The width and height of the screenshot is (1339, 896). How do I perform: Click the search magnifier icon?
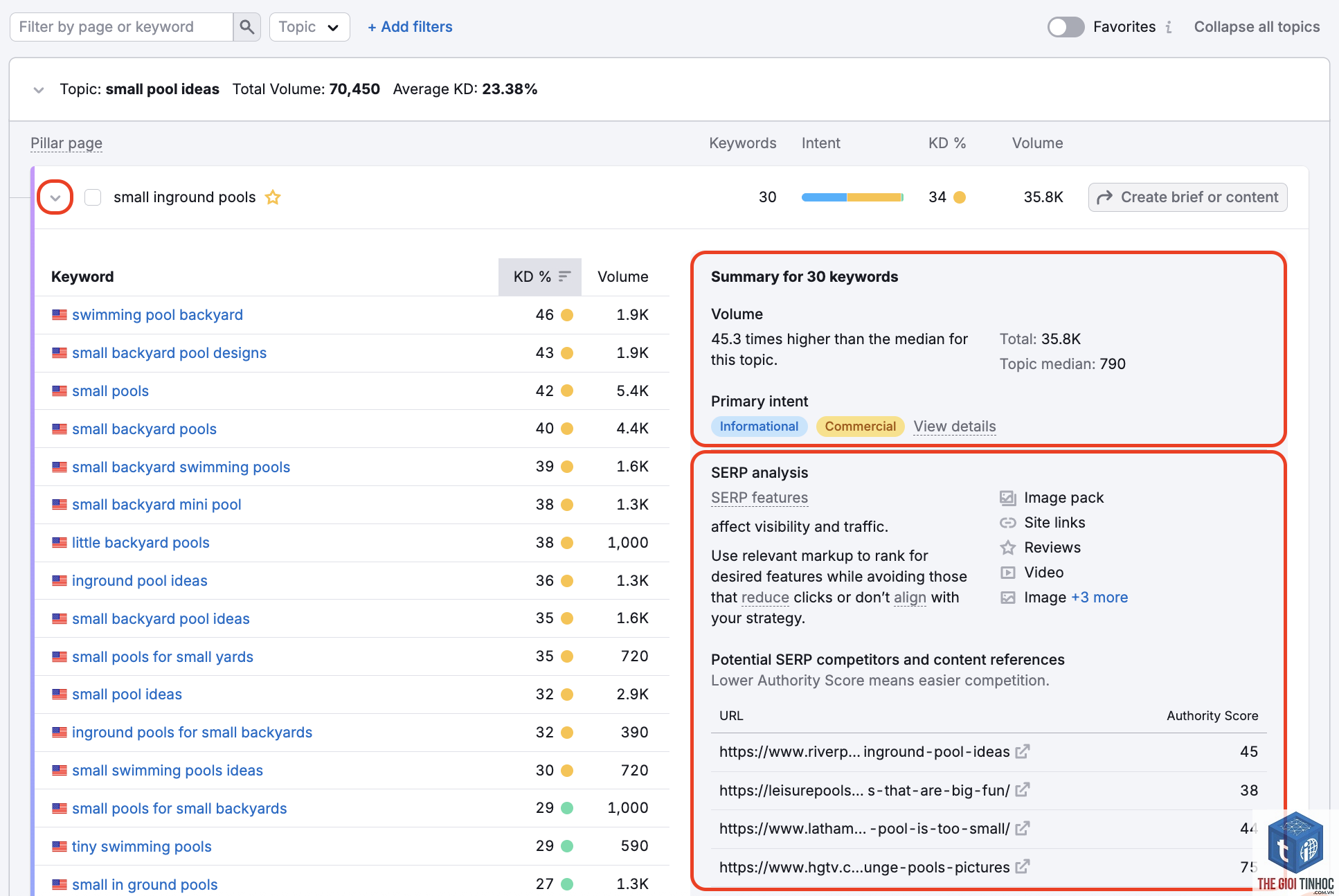click(246, 27)
